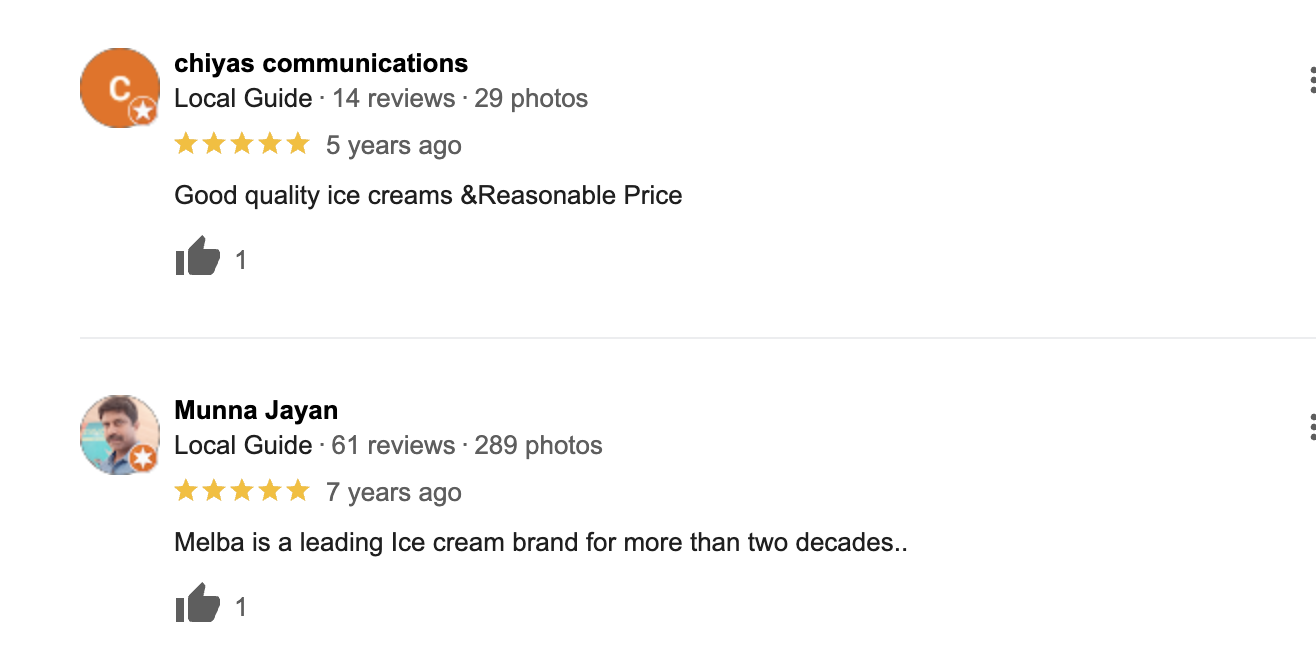
Task: Open chiyas communications reviewer profile name
Action: click(321, 63)
